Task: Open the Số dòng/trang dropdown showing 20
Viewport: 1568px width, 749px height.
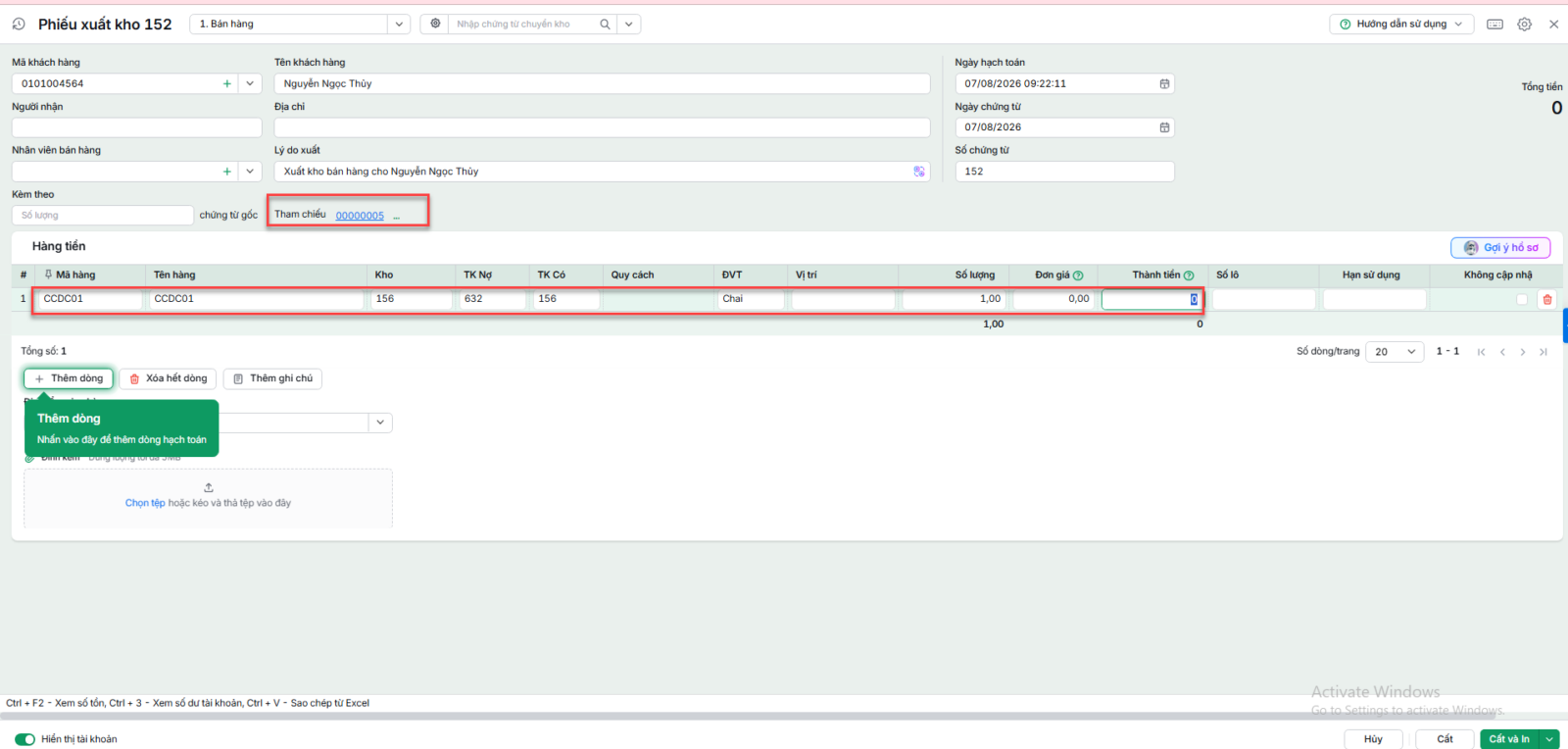Action: tap(1396, 352)
